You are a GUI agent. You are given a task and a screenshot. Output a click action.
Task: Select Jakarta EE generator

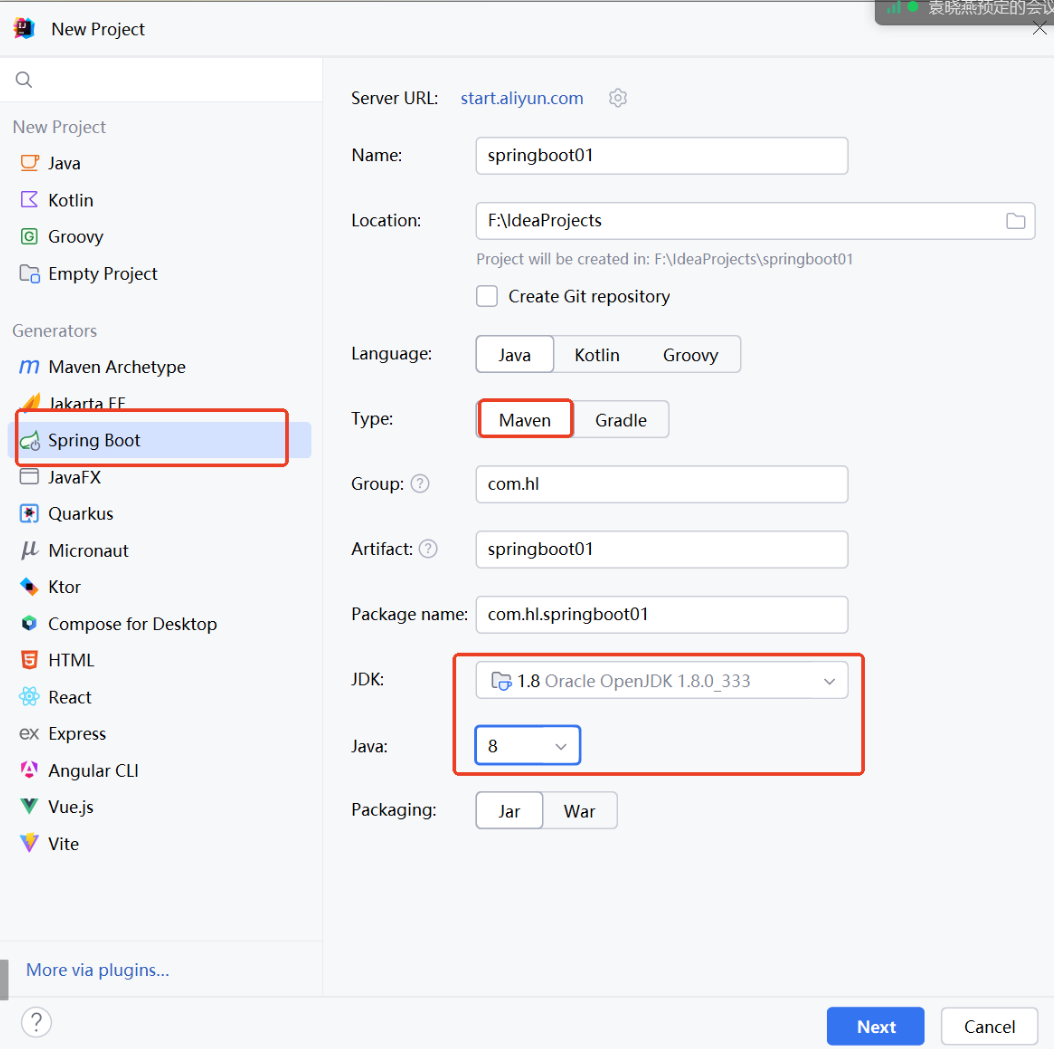[87, 403]
